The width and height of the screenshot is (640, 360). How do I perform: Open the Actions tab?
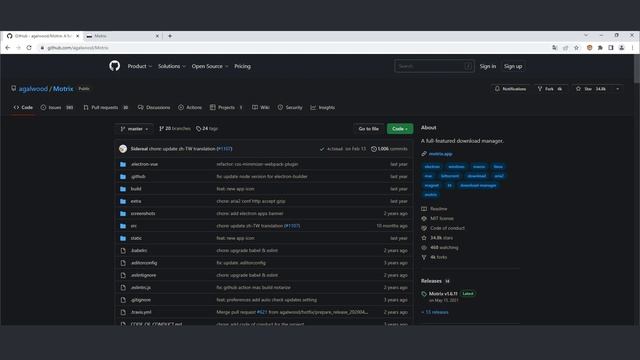(x=190, y=107)
